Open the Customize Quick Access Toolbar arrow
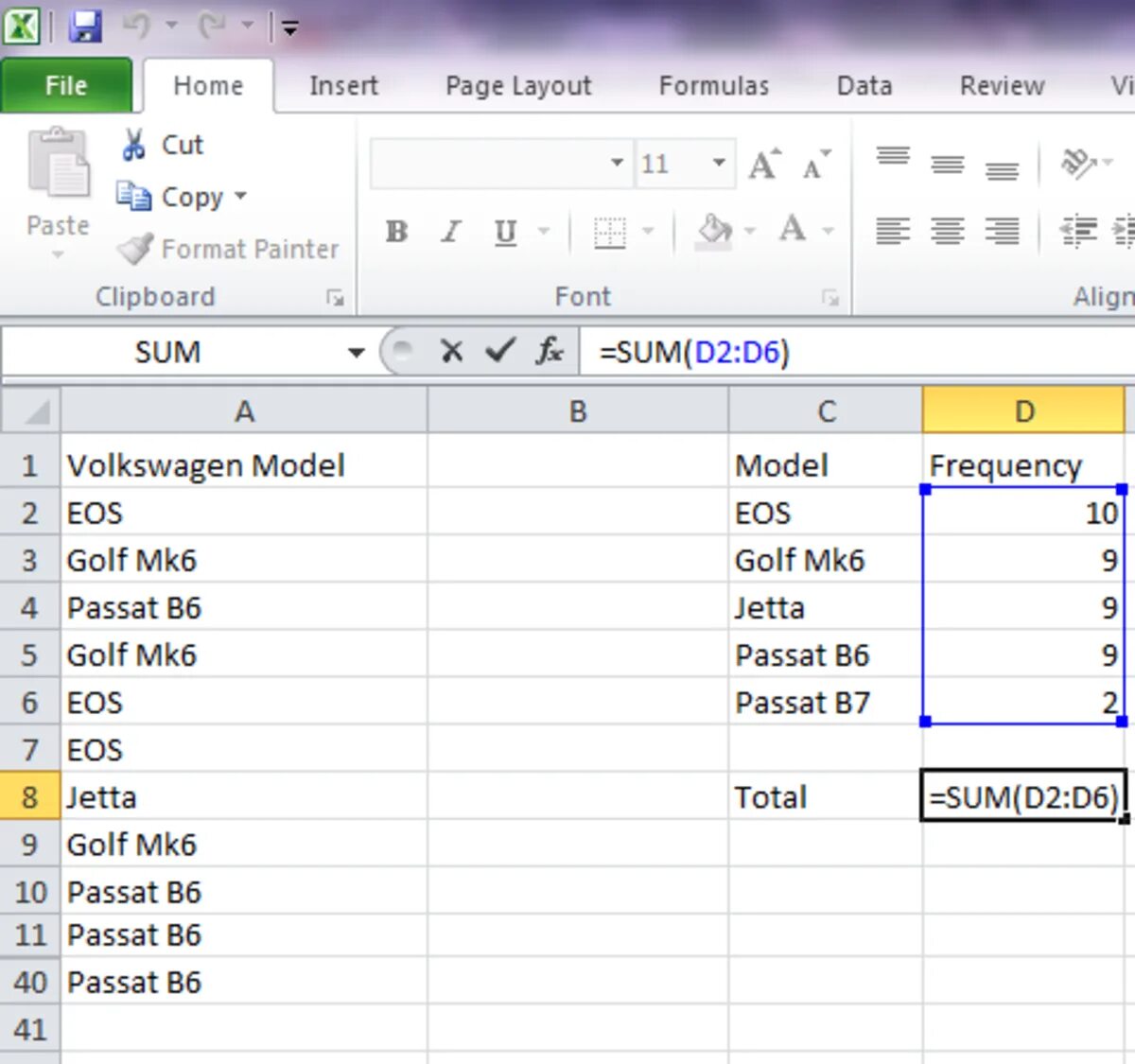Viewport: 1135px width, 1064px height. coord(290,28)
